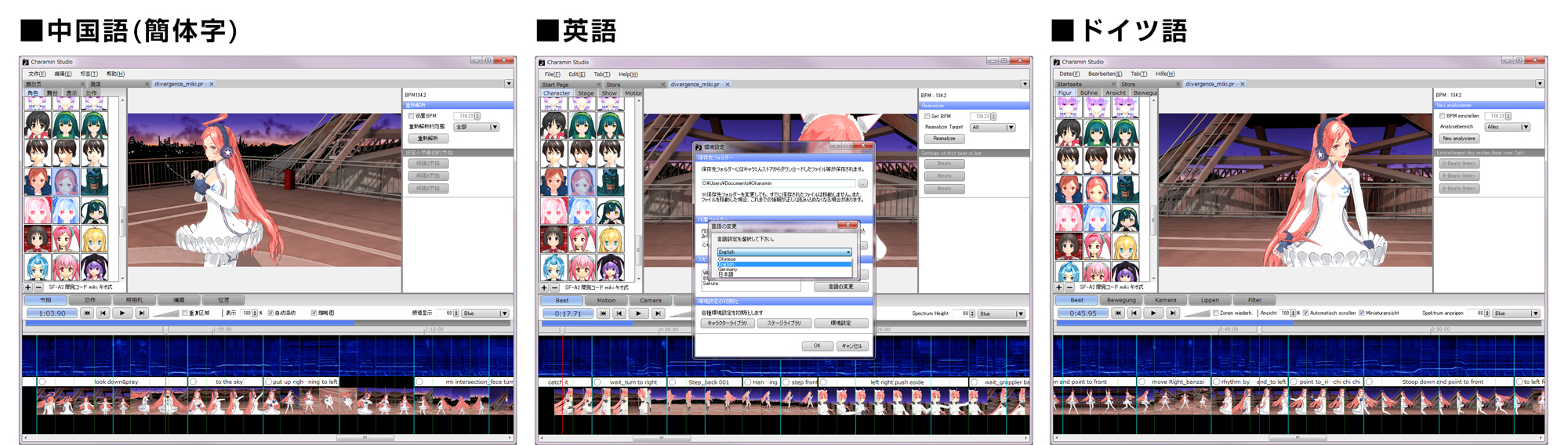The width and height of the screenshot is (1568, 445).
Task: Adjust volume wedge slider in German window
Action: (1196, 313)
